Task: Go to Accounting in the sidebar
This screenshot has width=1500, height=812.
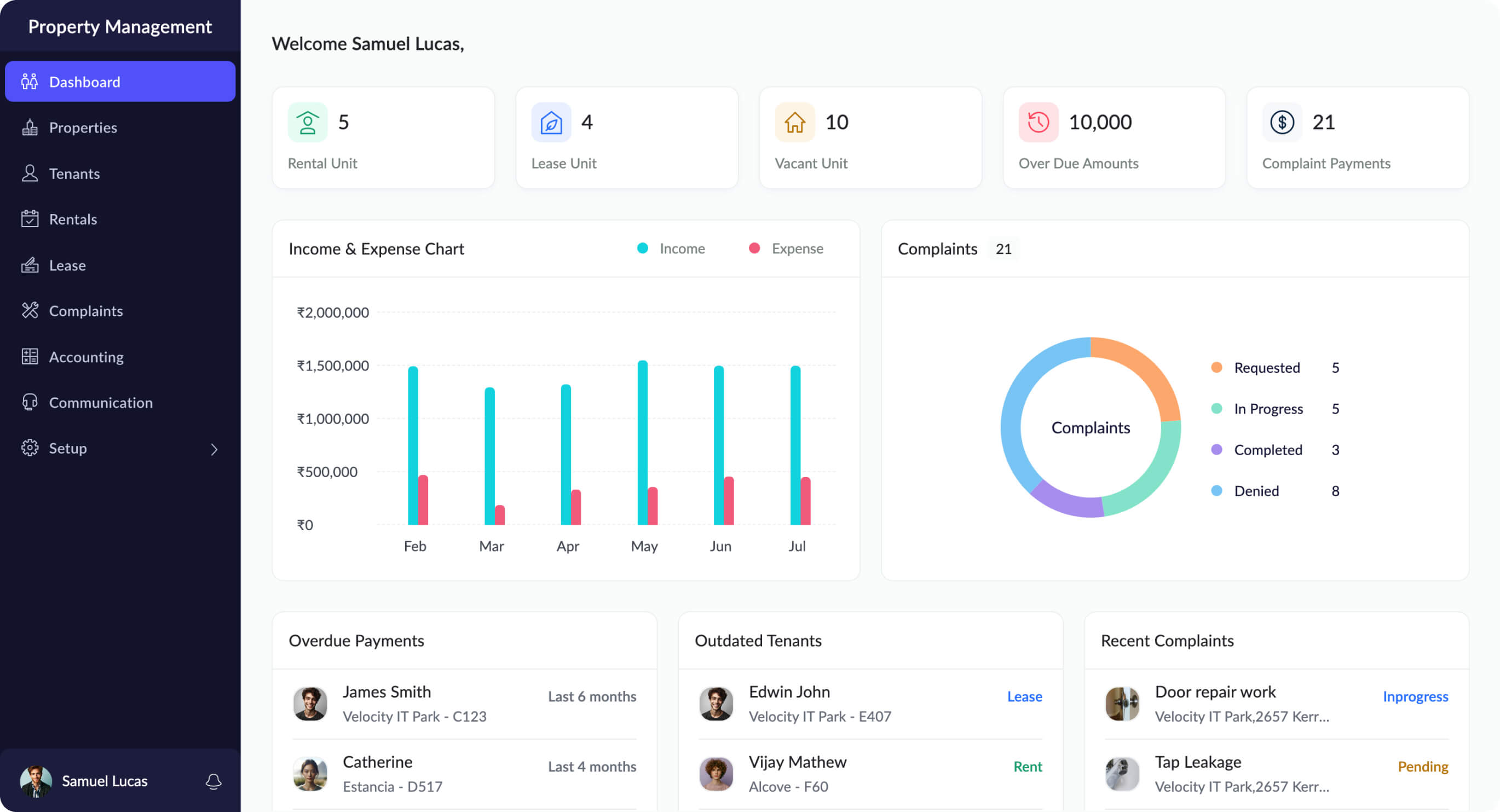Action: (x=85, y=357)
